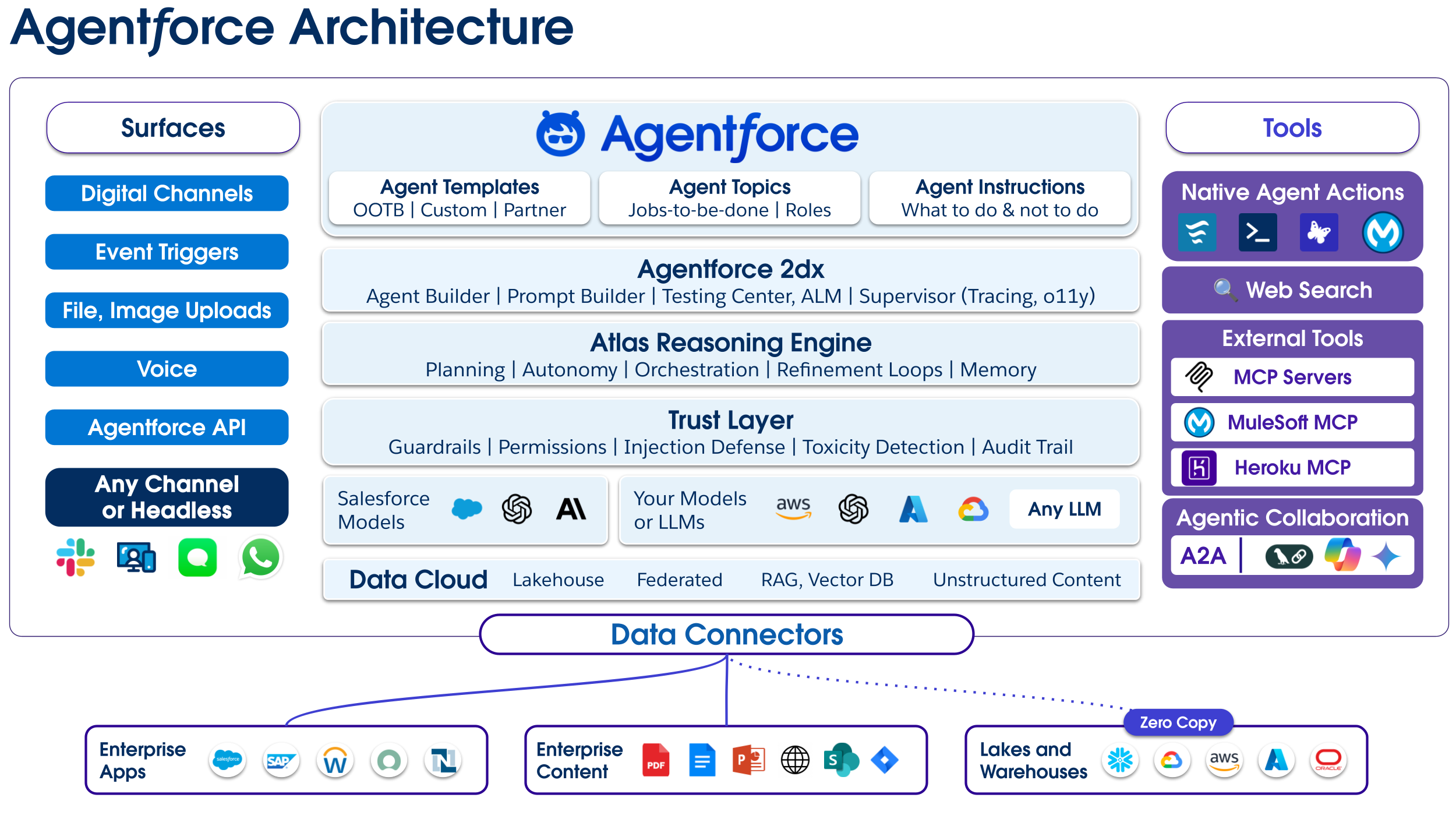Click the MCP Servers entry

(1292, 377)
